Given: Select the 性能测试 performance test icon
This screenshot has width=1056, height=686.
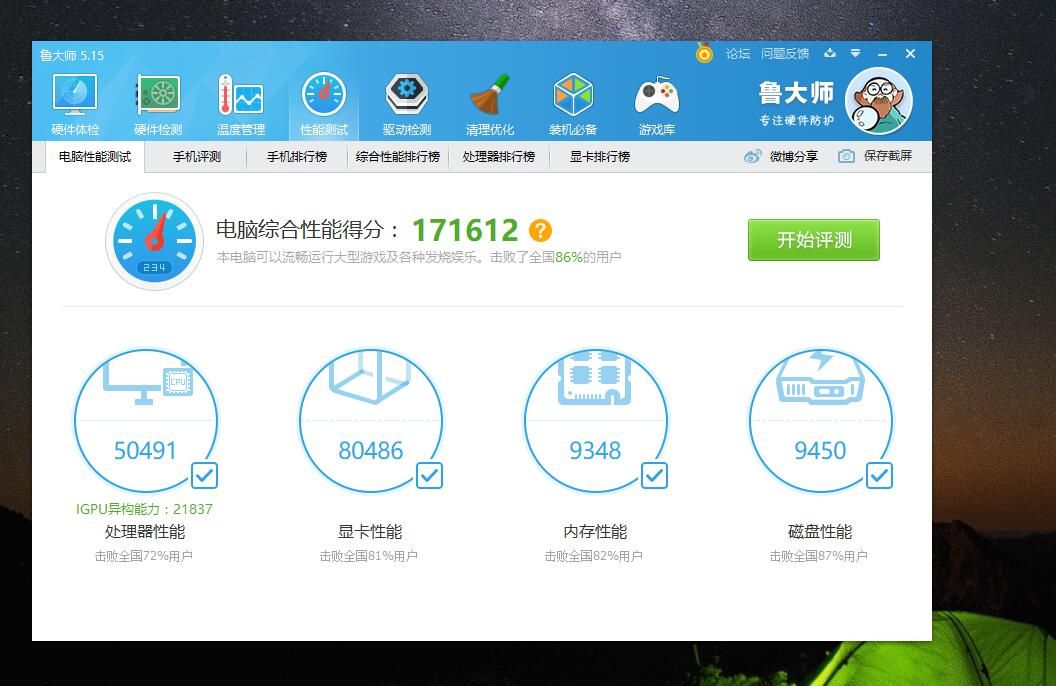Looking at the screenshot, I should pos(323,100).
